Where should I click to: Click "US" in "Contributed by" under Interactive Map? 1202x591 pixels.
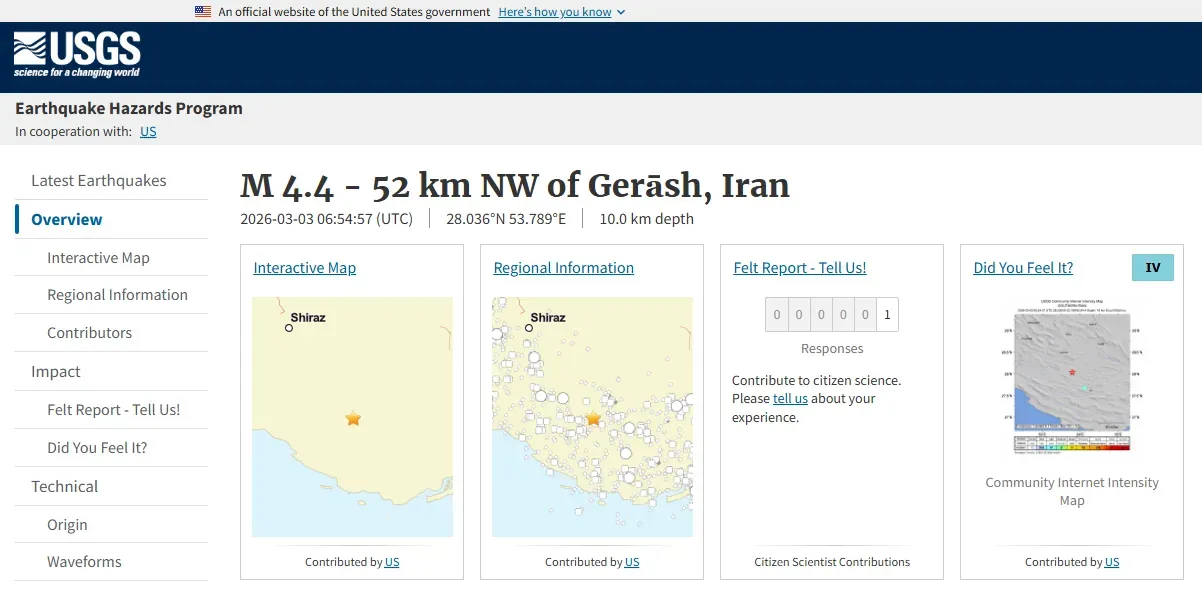pos(391,562)
